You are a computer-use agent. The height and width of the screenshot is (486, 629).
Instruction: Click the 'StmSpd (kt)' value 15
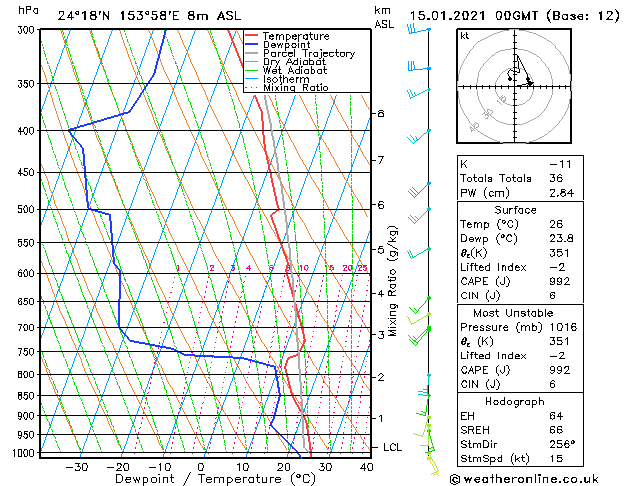556,459
